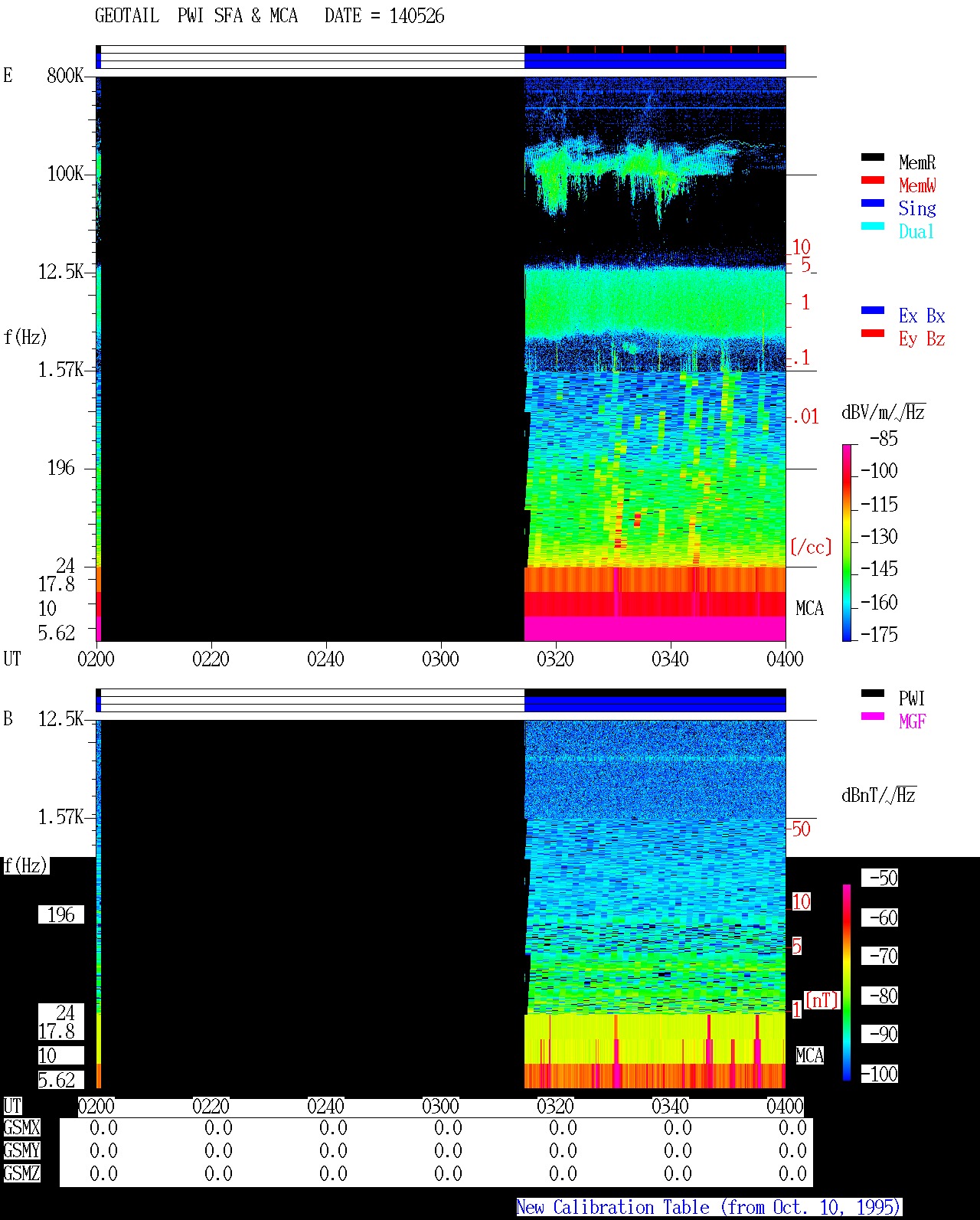The width and height of the screenshot is (980, 1220).
Task: Click the "Ey Bz" legend text
Action: pos(922,339)
